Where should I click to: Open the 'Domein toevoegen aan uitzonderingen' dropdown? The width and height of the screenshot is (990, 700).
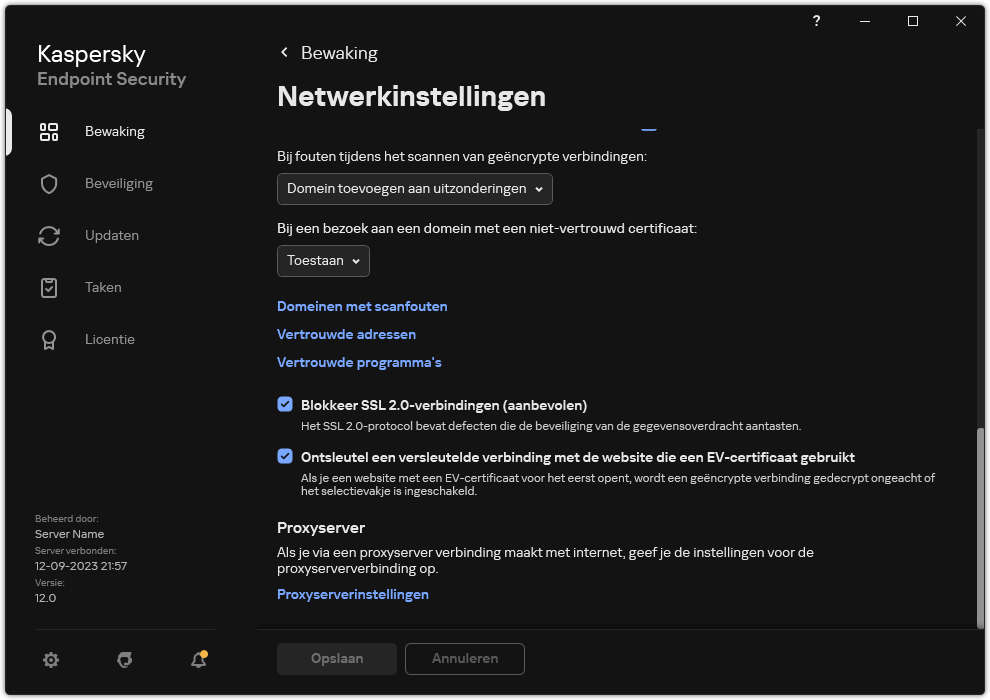click(x=414, y=188)
